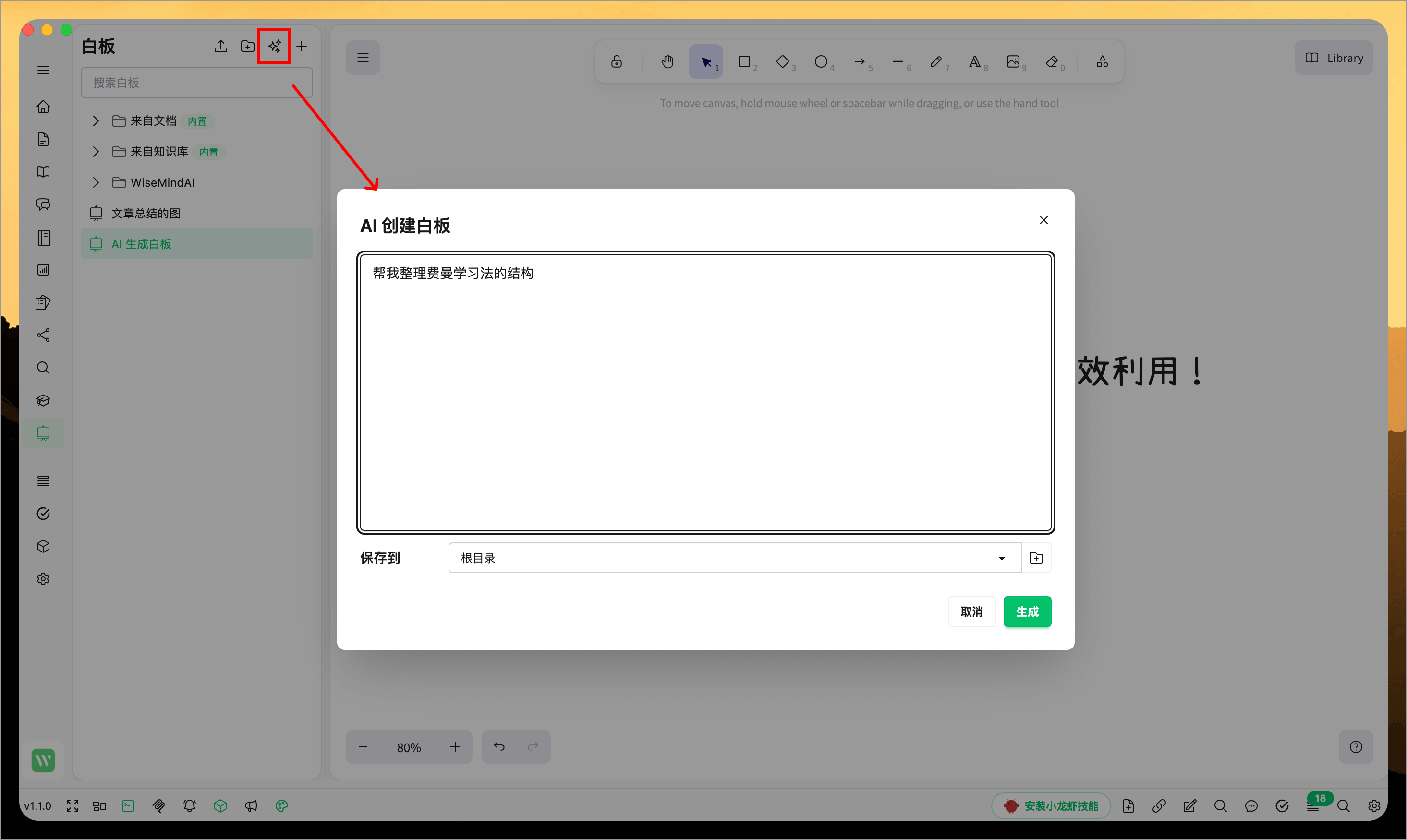Select the rectangle shape tool
The image size is (1407, 840).
point(744,62)
